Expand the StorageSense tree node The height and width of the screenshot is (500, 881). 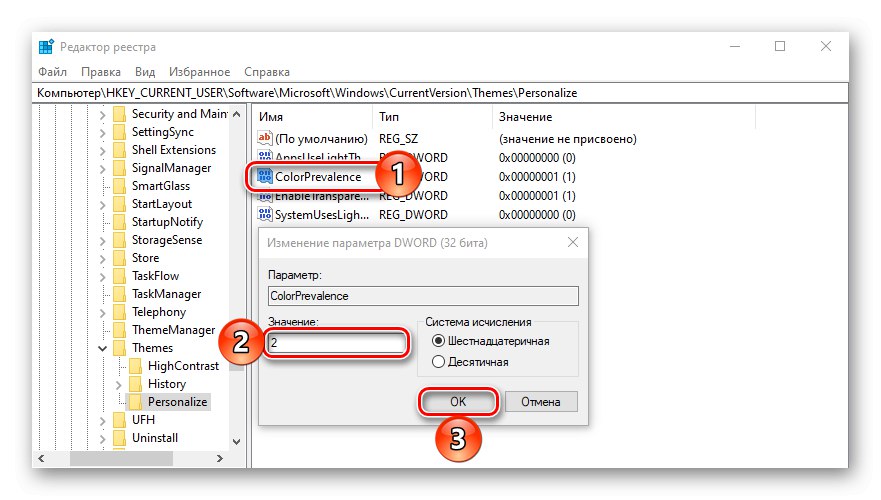[102, 240]
